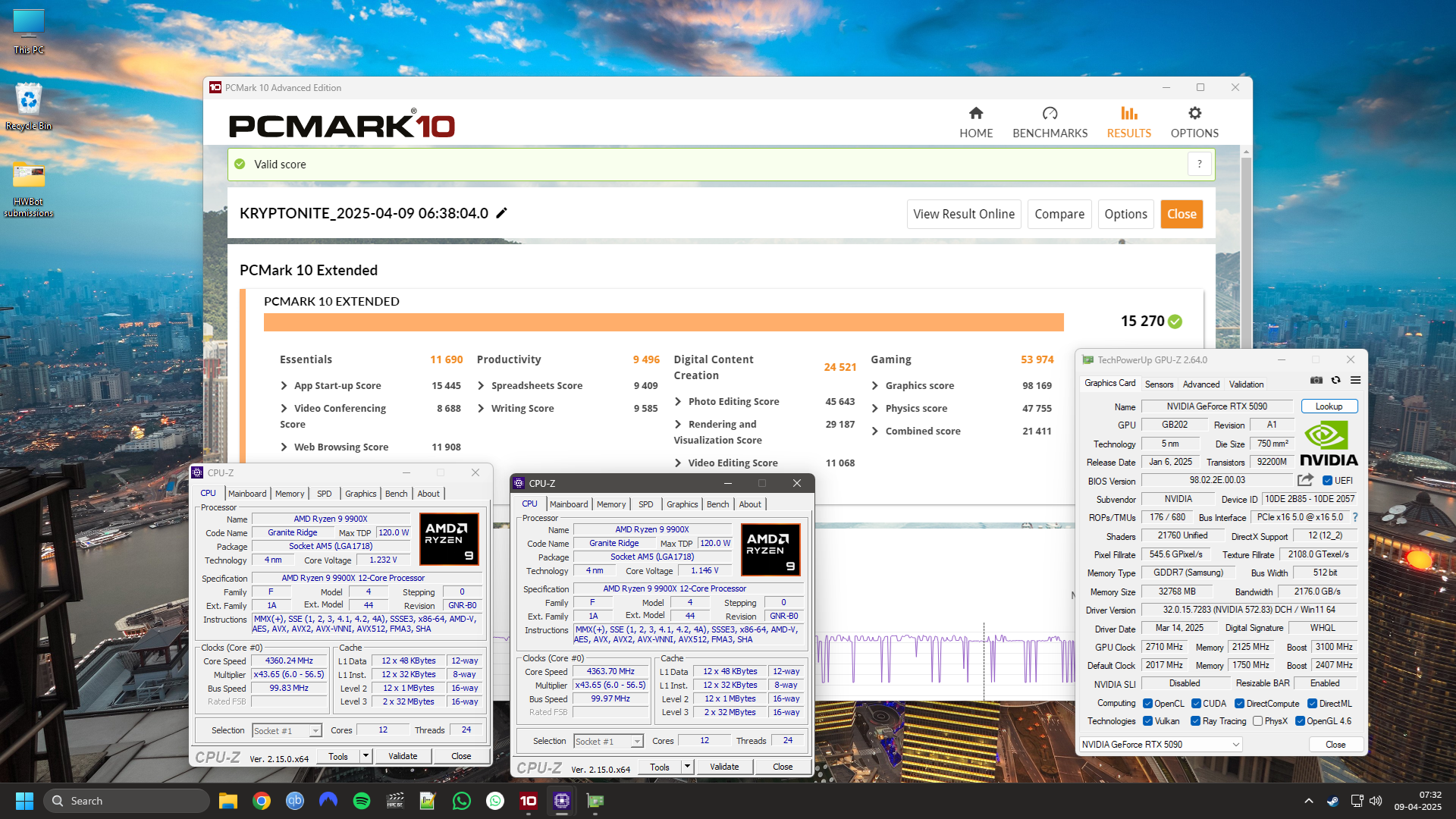Image resolution: width=1456 pixels, height=819 pixels.
Task: Open Steam tray icon
Action: [x=1332, y=801]
